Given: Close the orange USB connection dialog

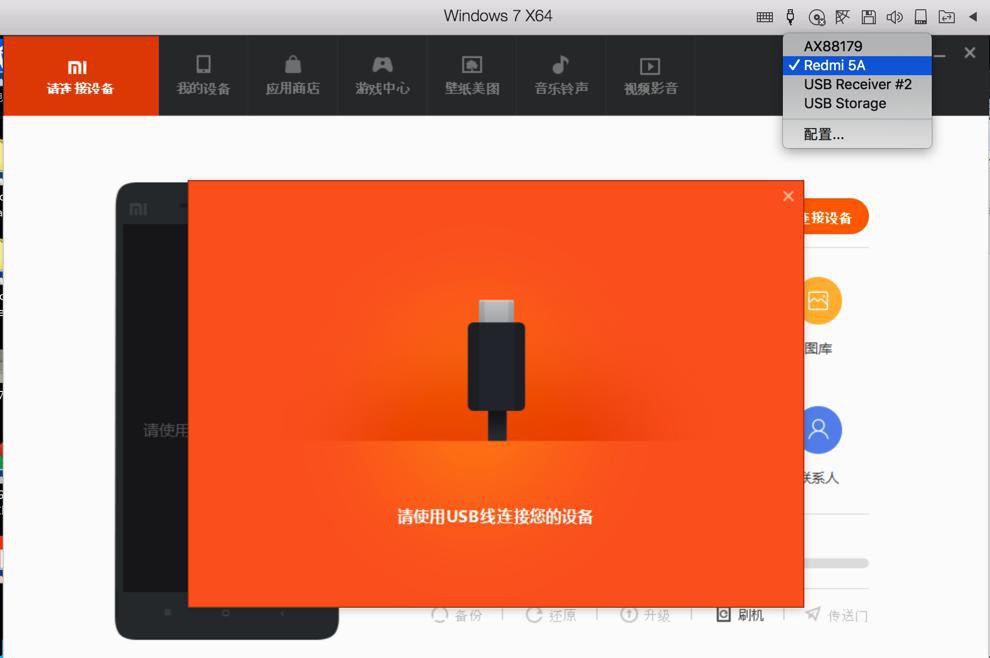Looking at the screenshot, I should pos(788,196).
